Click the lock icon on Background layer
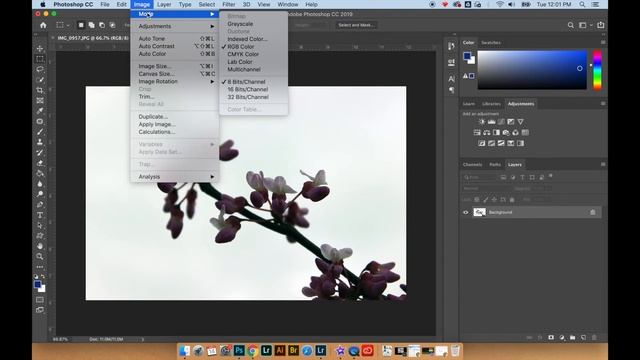The height and width of the screenshot is (360, 640). [x=593, y=212]
